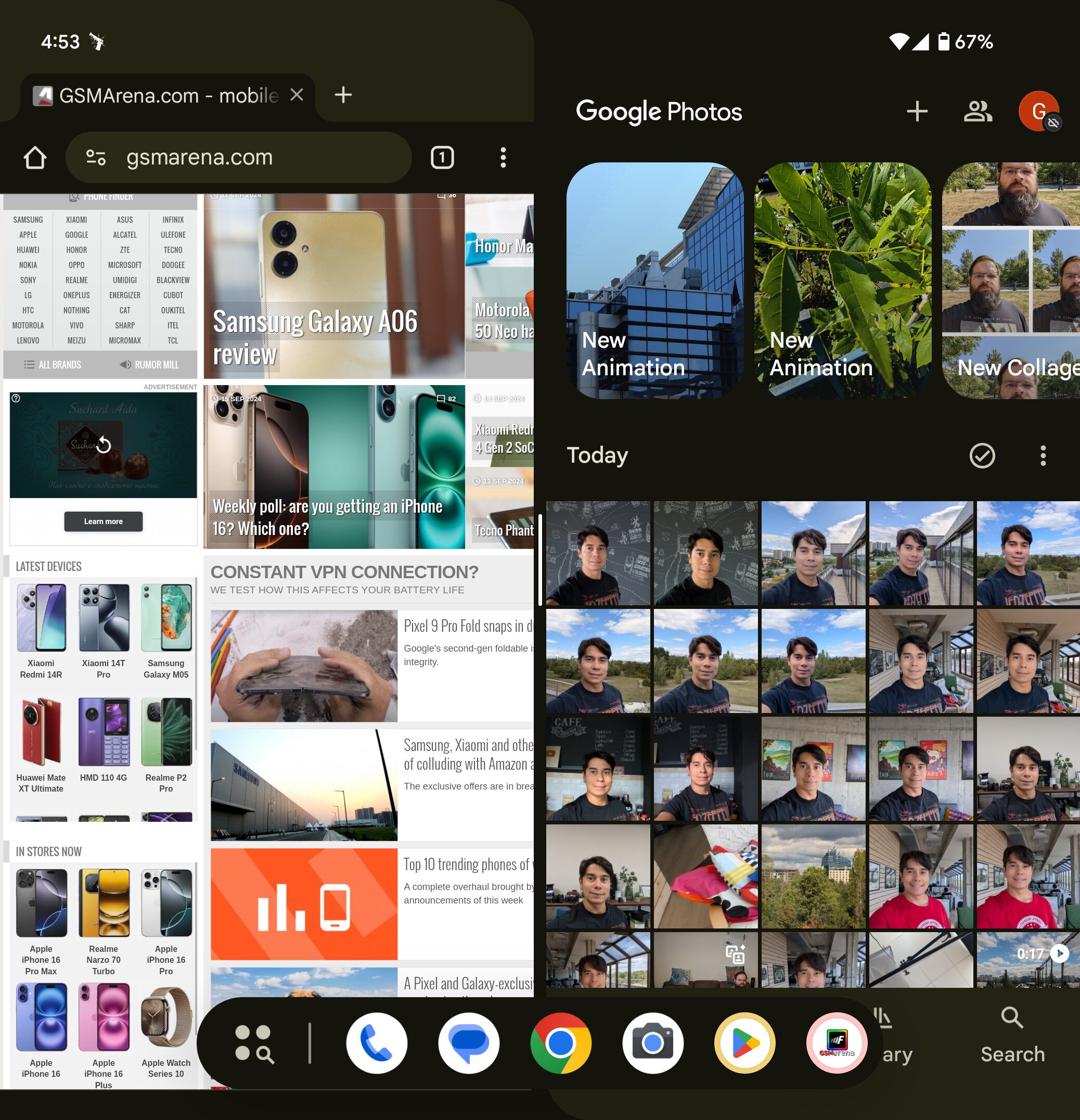Image resolution: width=1080 pixels, height=1120 pixels.
Task: Open Chrome tab switcher showing 1 tab
Action: (x=442, y=158)
